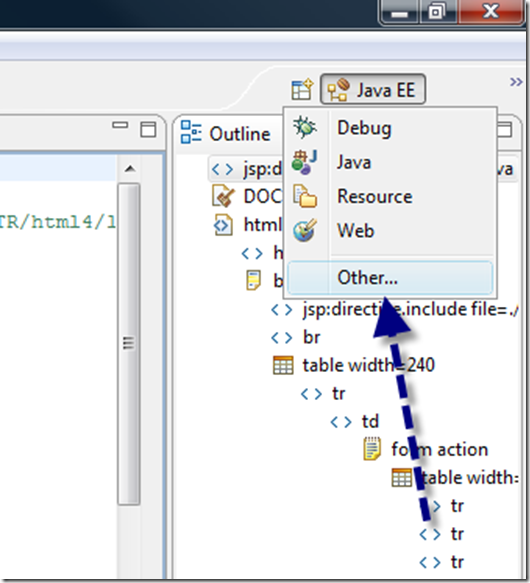Click the Java perspective icon
530x583 pixels.
click(305, 162)
